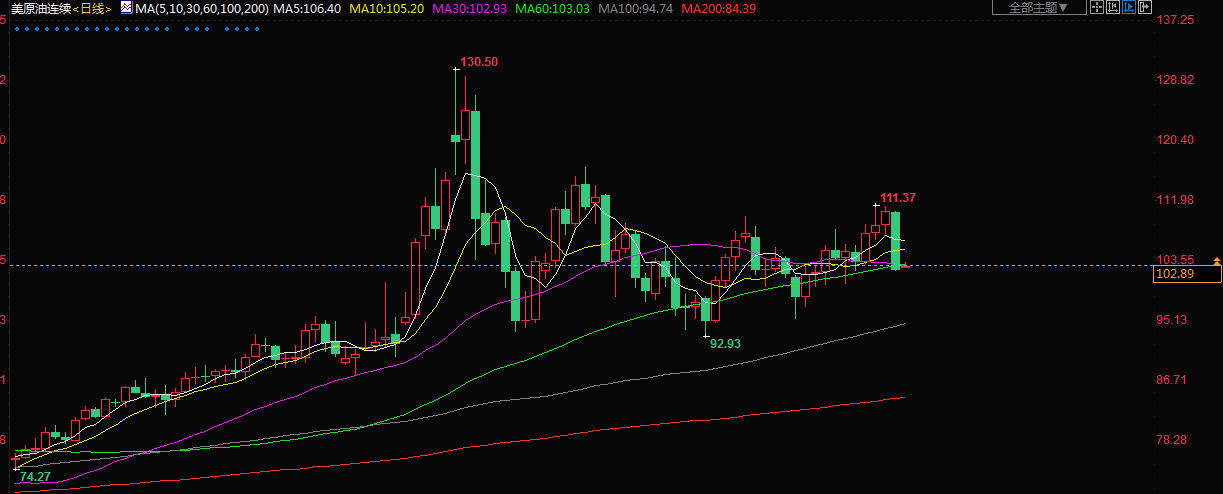Select the MA100:94.74 gray legend

637,8
